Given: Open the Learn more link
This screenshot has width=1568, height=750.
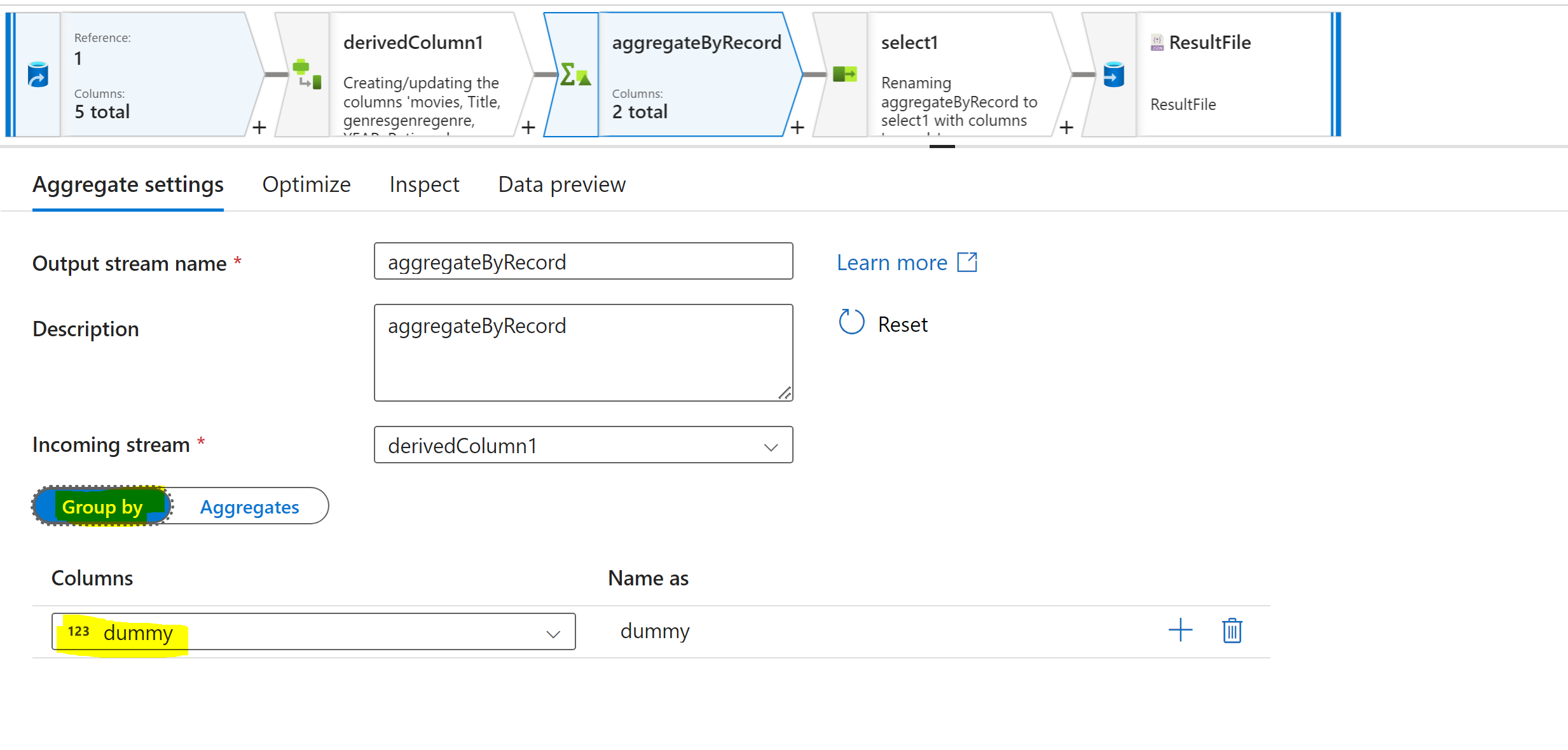Looking at the screenshot, I should click(892, 262).
